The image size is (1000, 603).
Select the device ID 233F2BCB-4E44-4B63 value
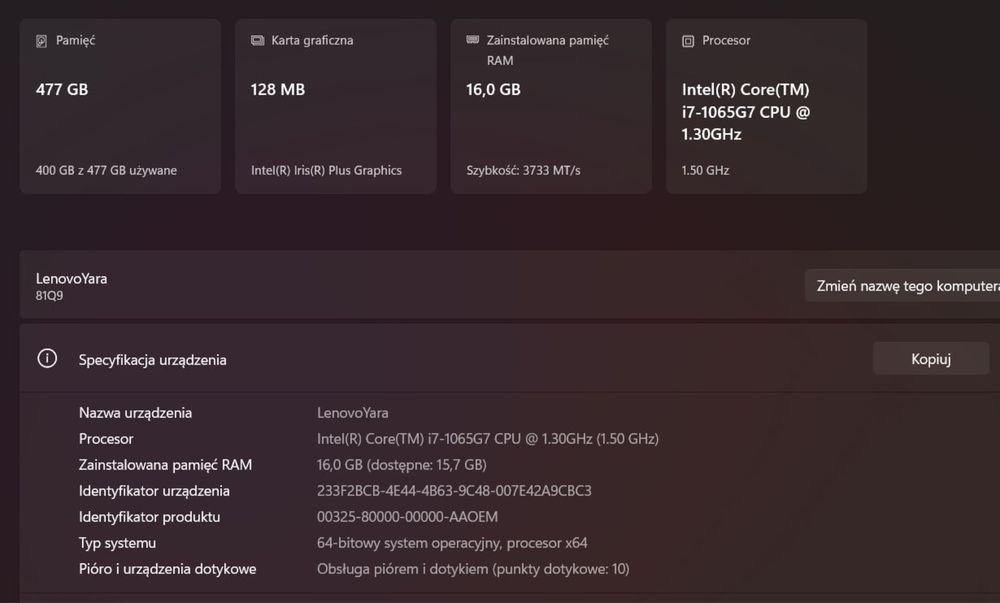click(454, 491)
